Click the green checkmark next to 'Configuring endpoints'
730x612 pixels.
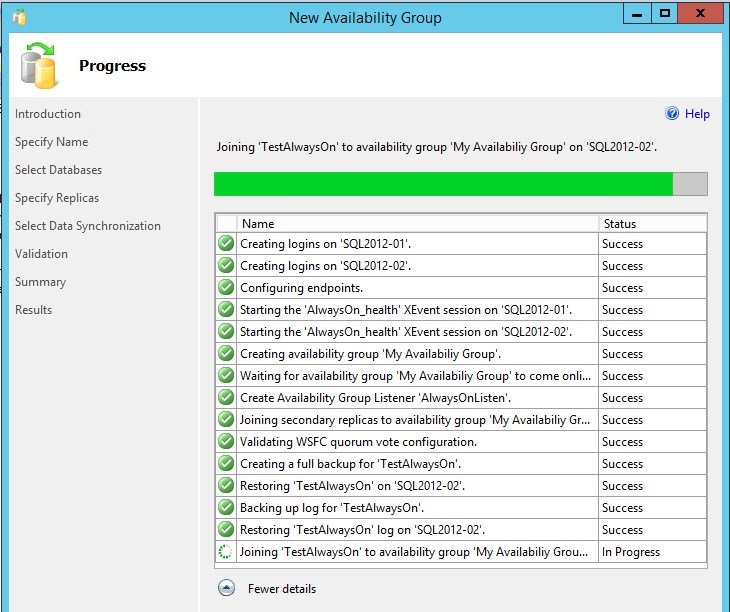(x=226, y=288)
